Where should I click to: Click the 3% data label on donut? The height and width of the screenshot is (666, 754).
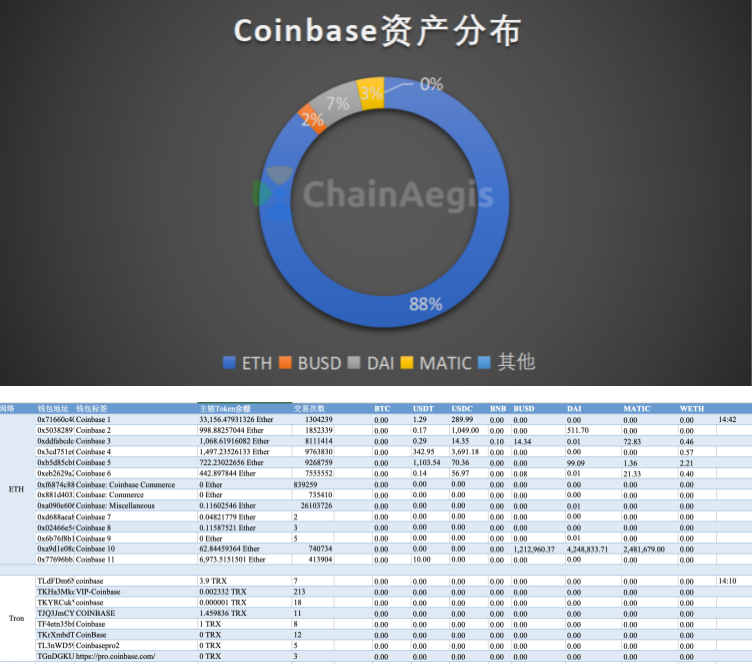click(x=371, y=93)
